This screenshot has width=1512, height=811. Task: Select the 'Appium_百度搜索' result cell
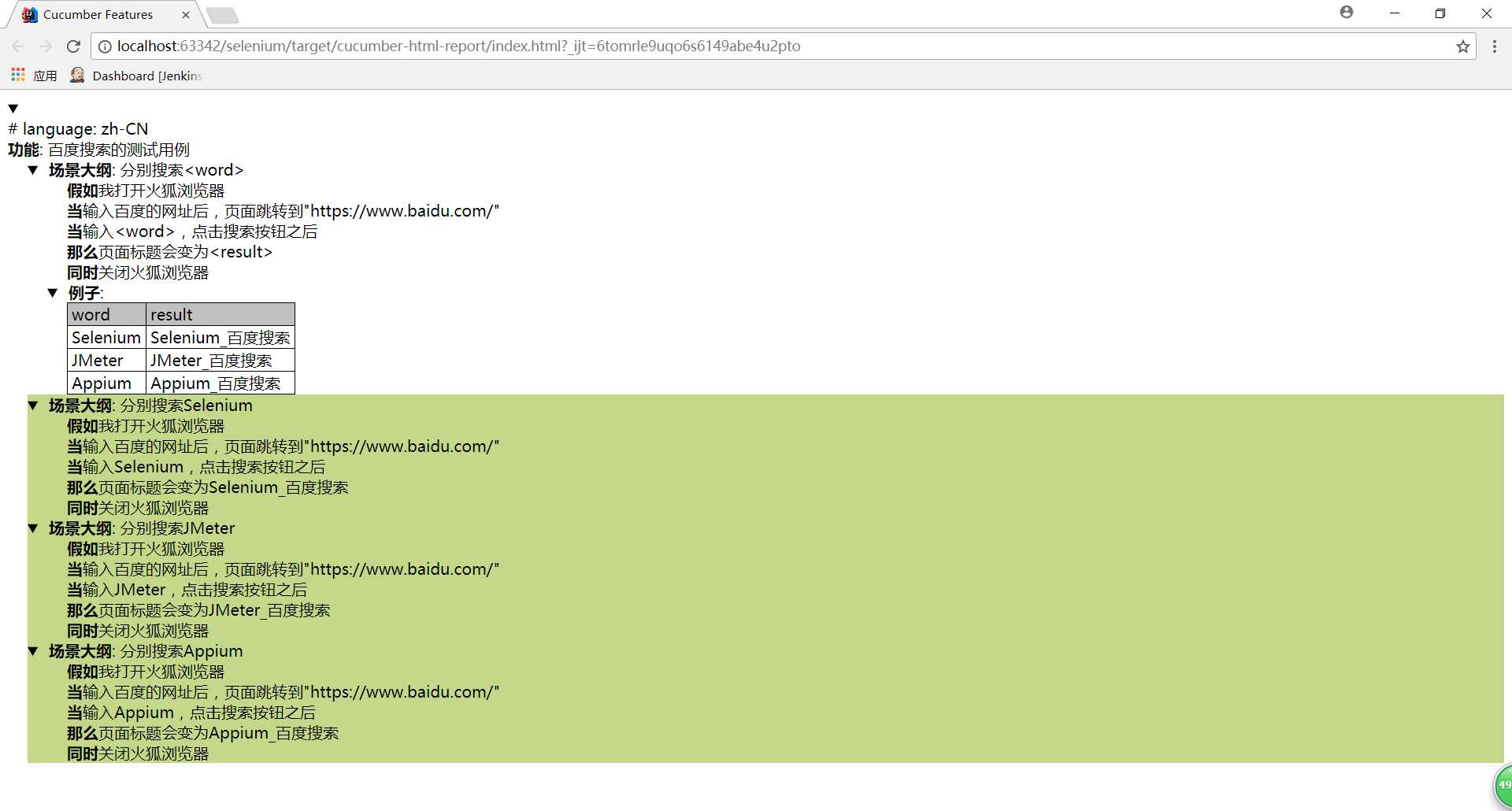220,383
